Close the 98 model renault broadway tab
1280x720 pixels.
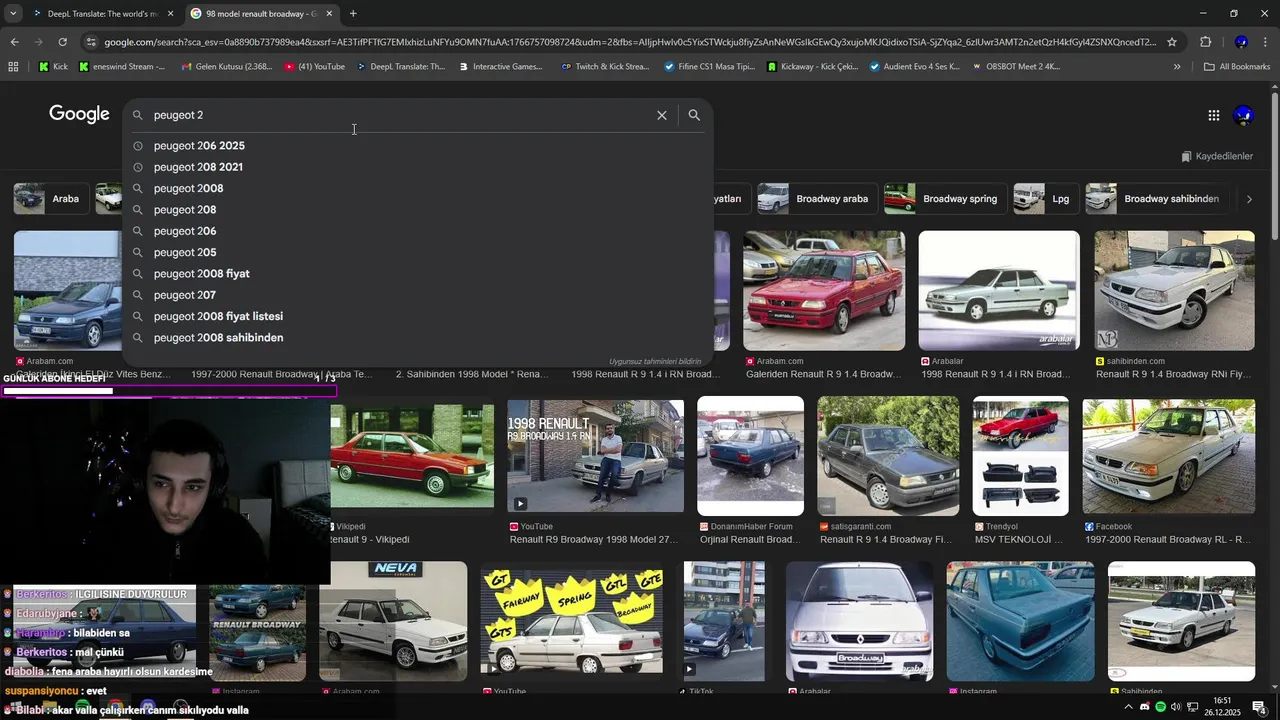pos(329,14)
